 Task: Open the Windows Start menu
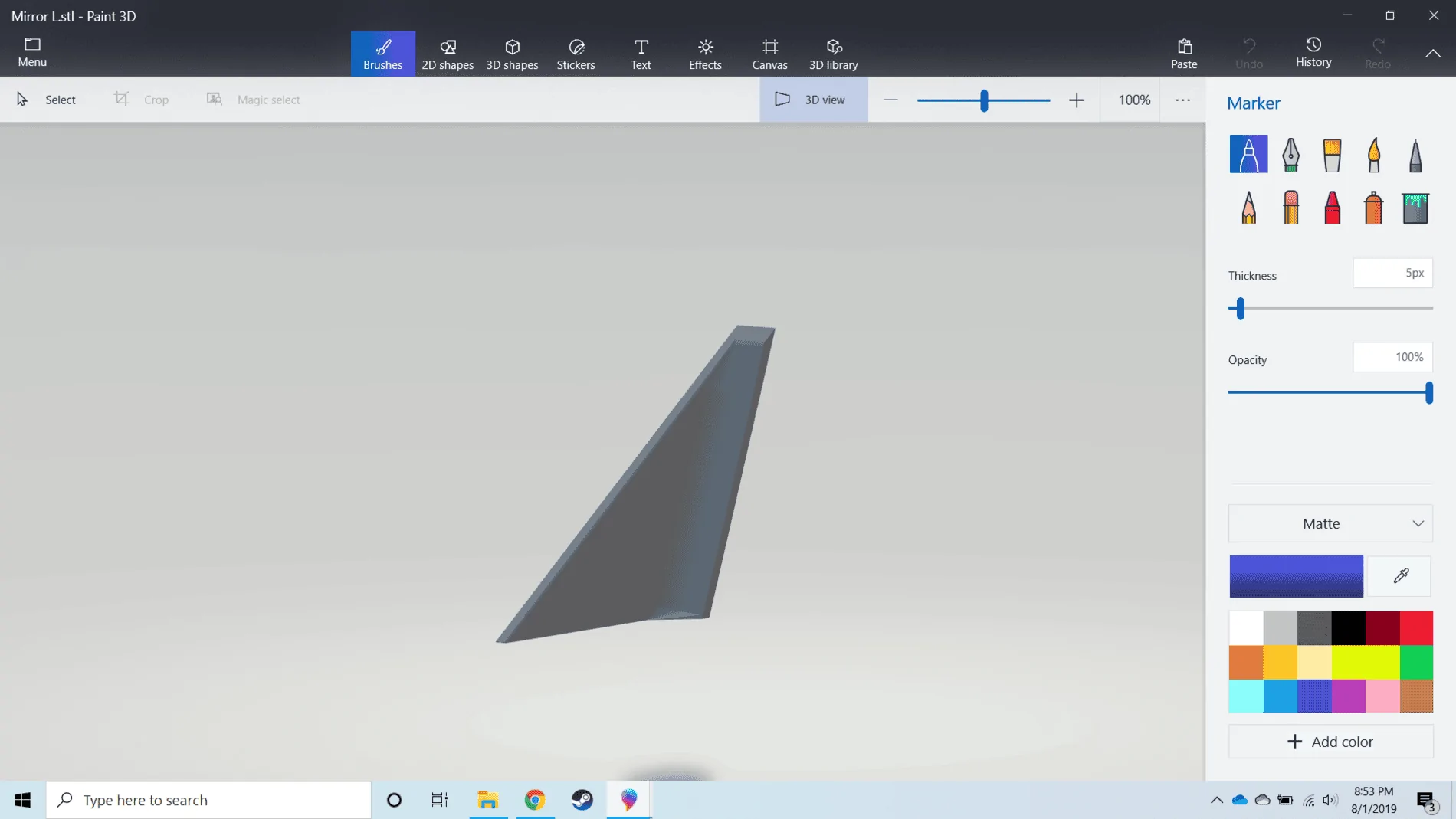(23, 800)
